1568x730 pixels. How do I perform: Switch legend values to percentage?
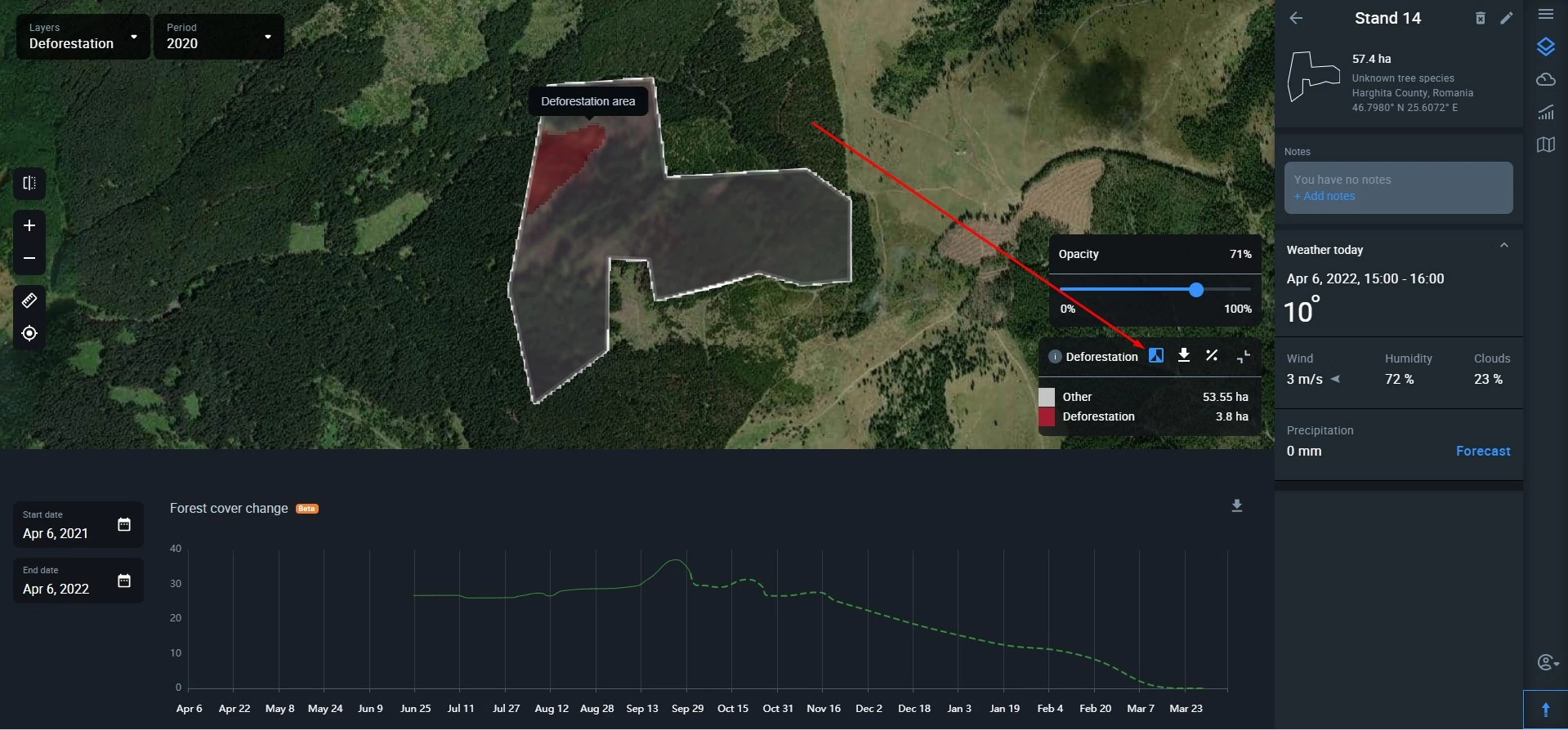click(x=1212, y=355)
